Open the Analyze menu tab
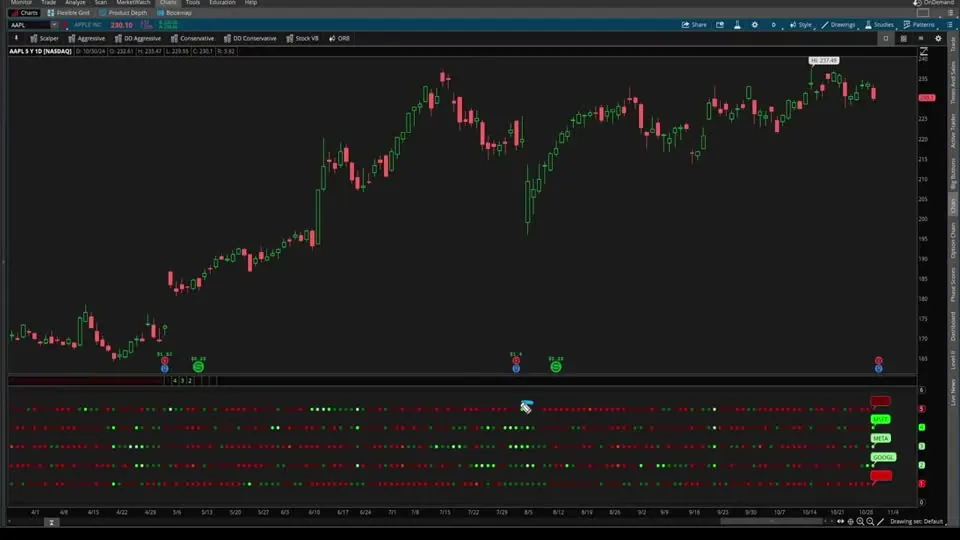The image size is (960, 540). (x=75, y=2)
